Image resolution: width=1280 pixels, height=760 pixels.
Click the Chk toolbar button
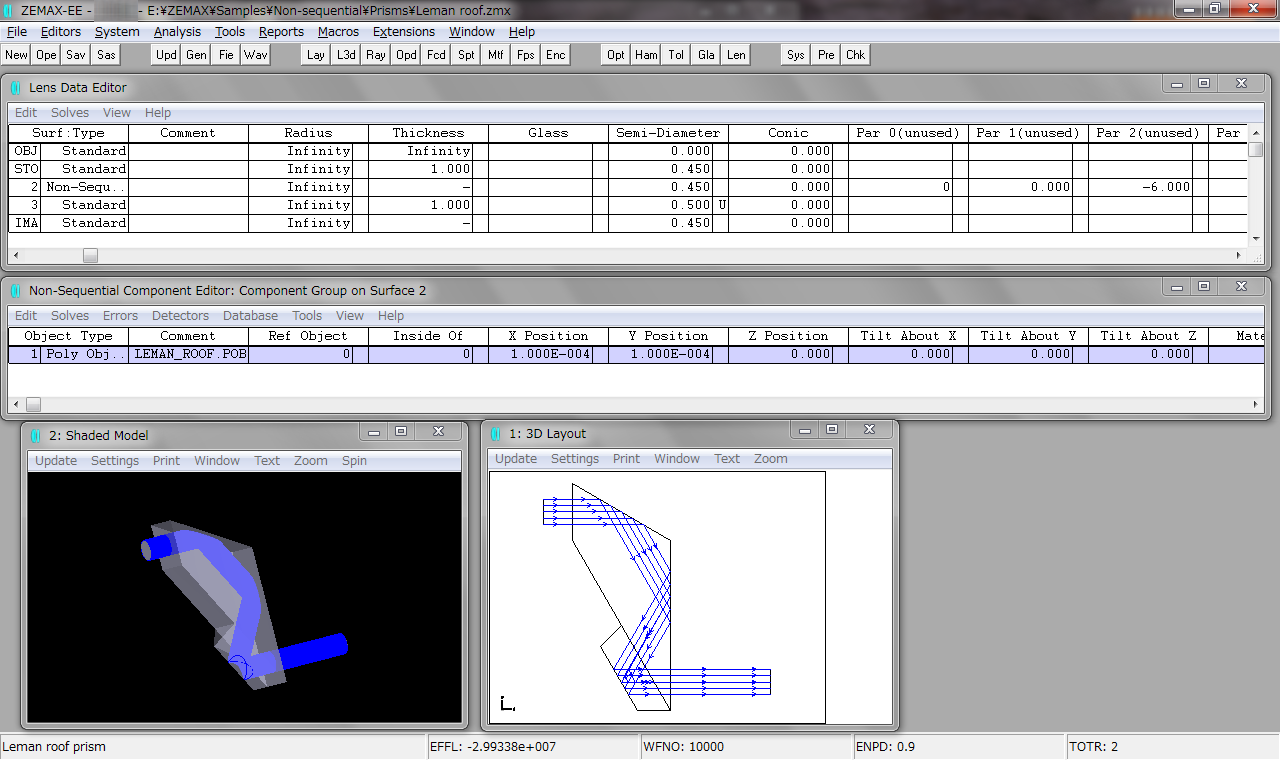pyautogui.click(x=856, y=55)
